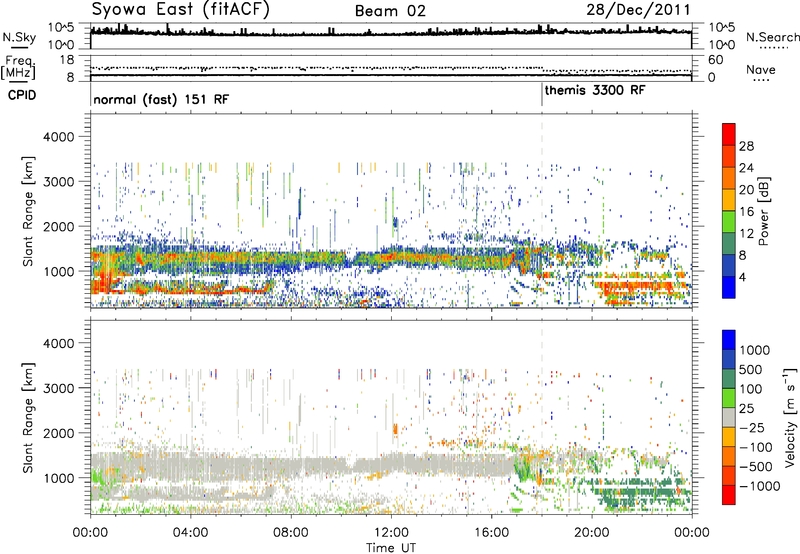Viewport: 800px width, 554px height.
Task: Click the 'Velocity [m s-1]' colorbar title
Action: tap(790, 417)
